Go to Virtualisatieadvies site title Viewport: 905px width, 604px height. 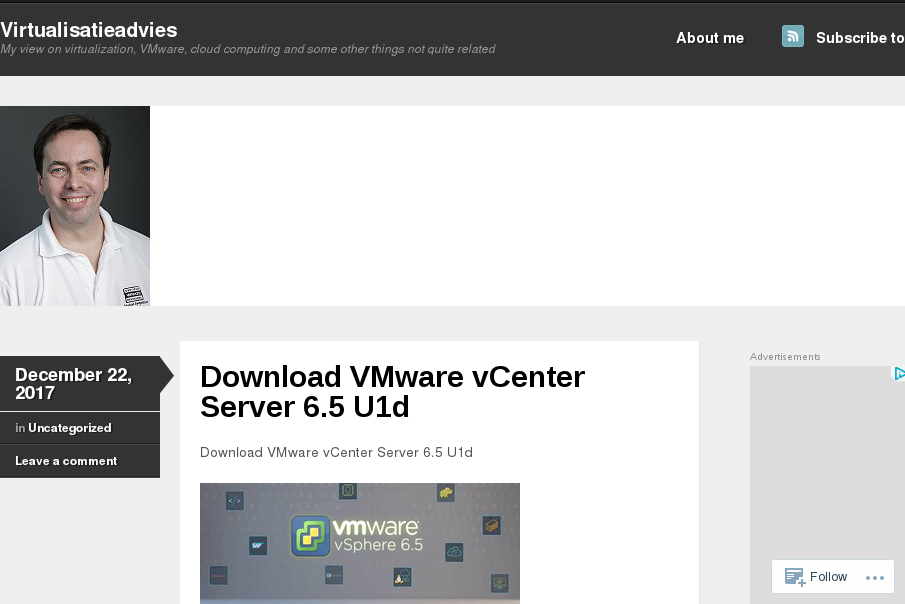pyautogui.click(x=89, y=29)
